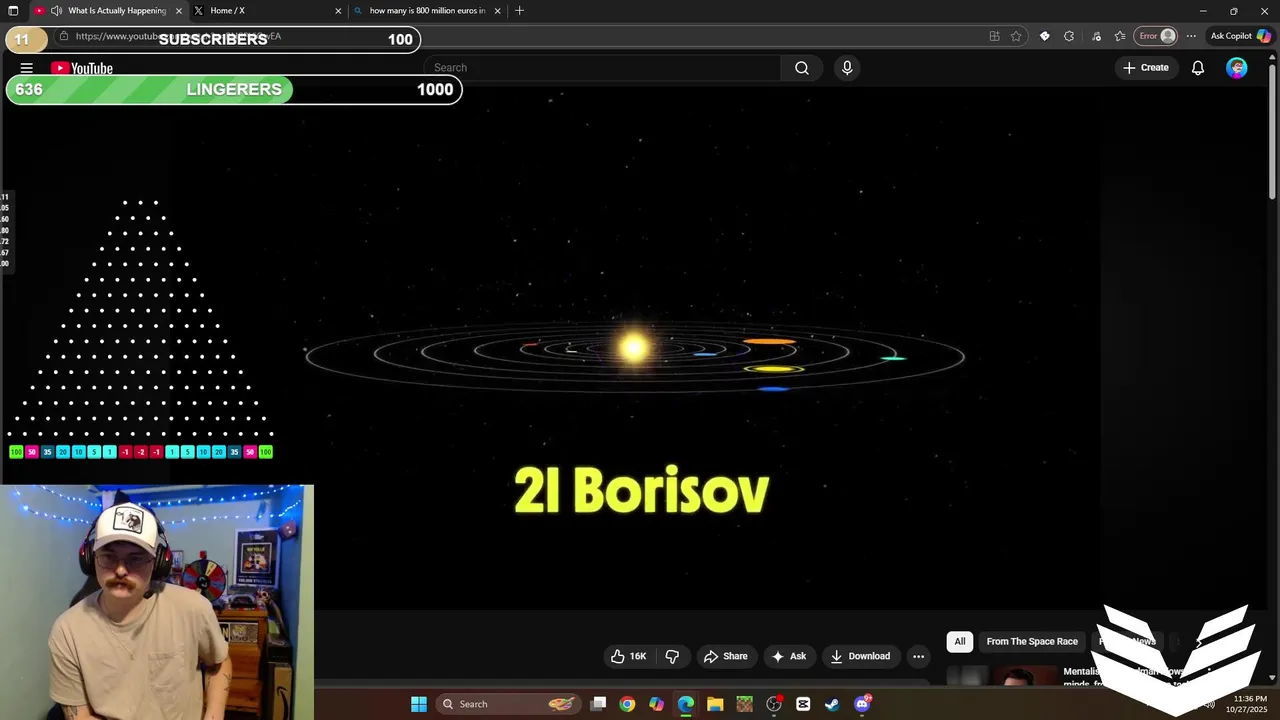Open Edge settings and more ellipsis
The width and height of the screenshot is (1280, 720).
pos(1191,36)
